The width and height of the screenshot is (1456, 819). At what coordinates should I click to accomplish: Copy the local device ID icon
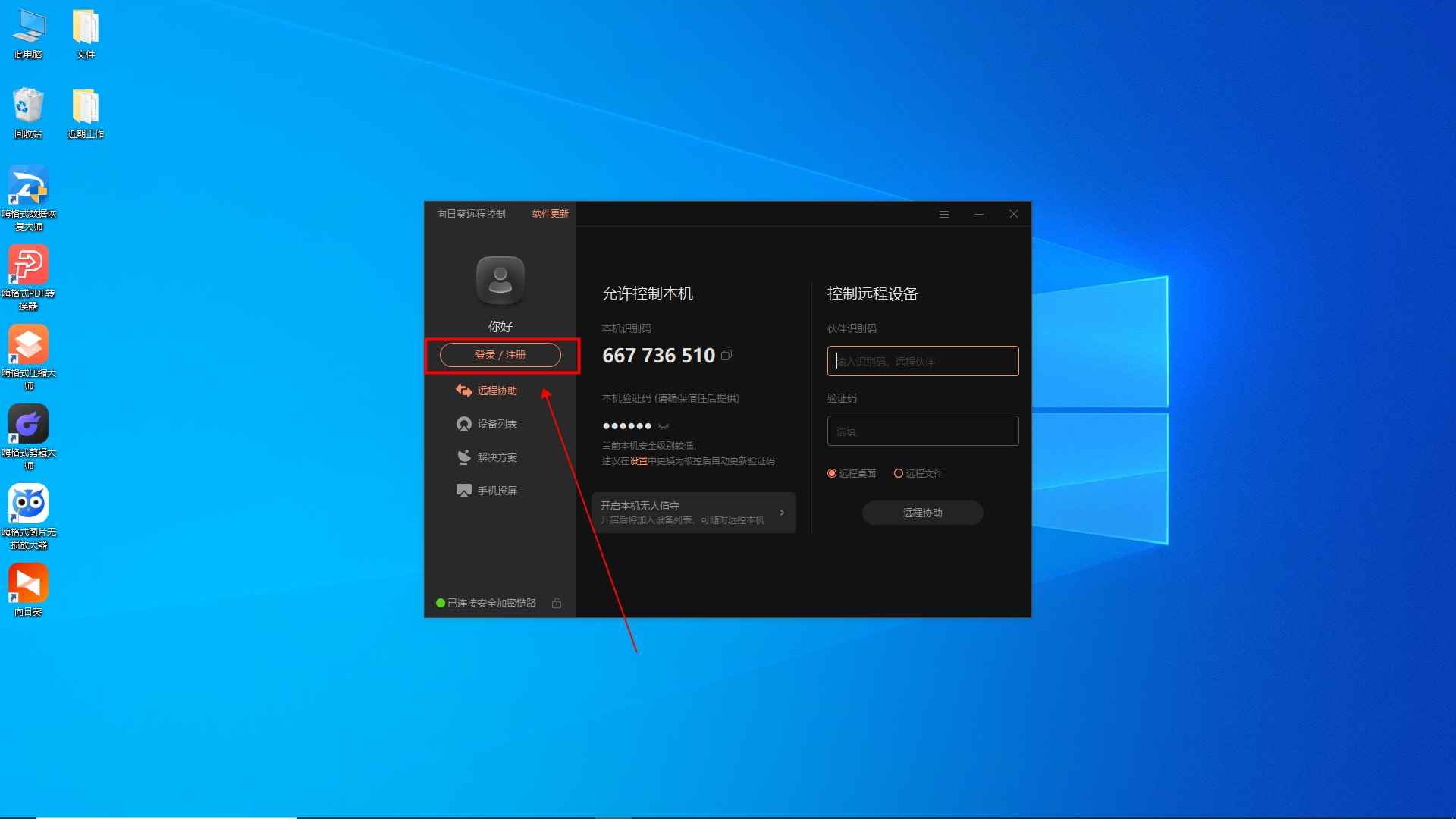click(726, 355)
